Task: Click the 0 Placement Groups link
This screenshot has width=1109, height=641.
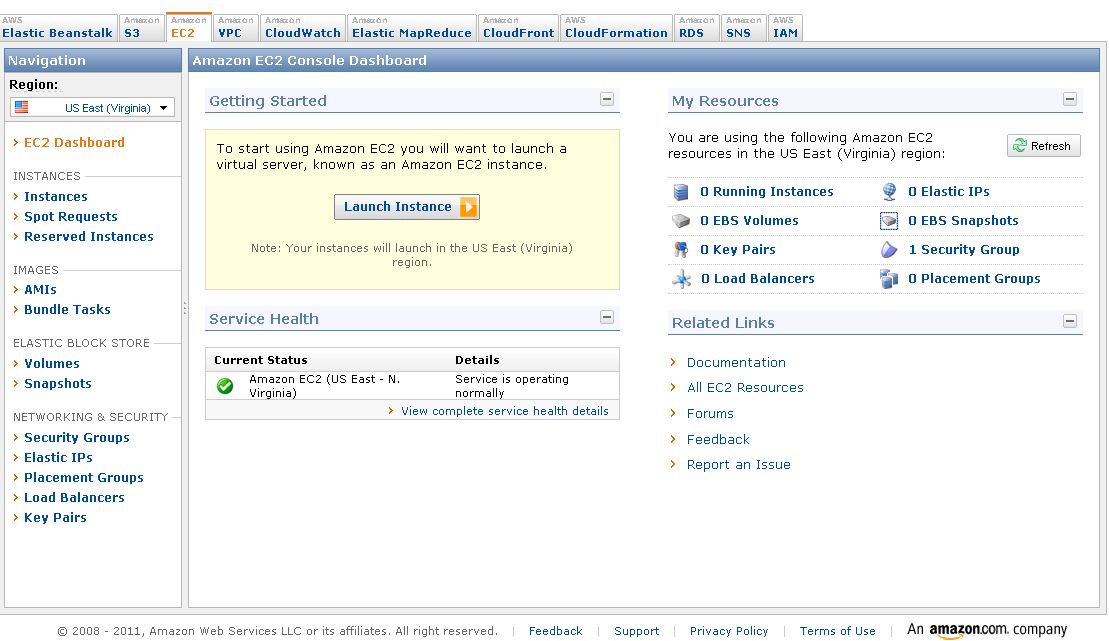Action: 974,279
